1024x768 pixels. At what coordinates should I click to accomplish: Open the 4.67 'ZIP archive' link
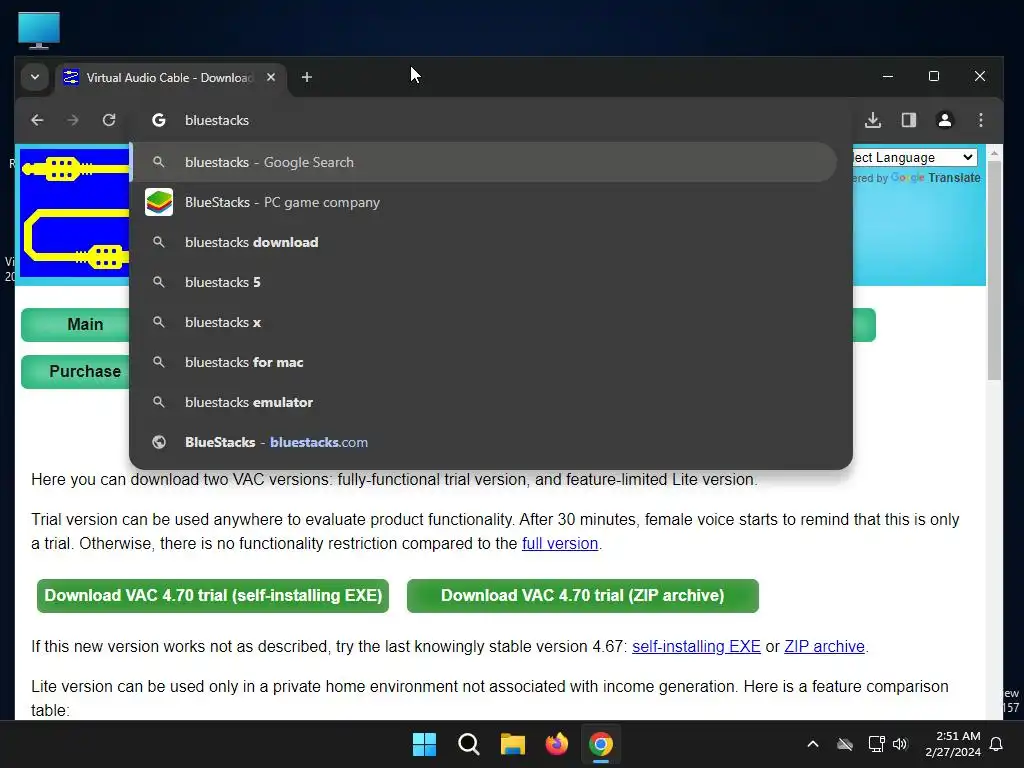click(x=824, y=647)
